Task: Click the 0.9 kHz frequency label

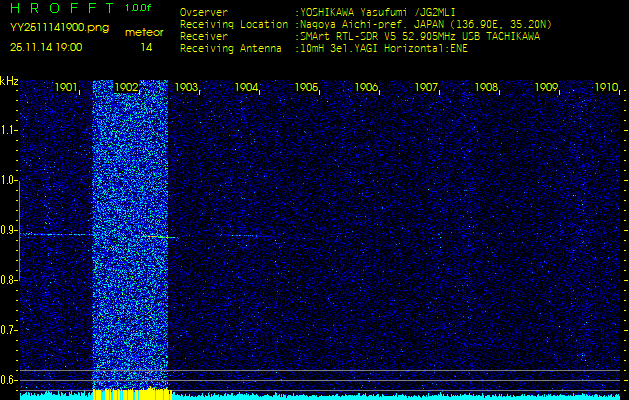Action: pos(8,230)
